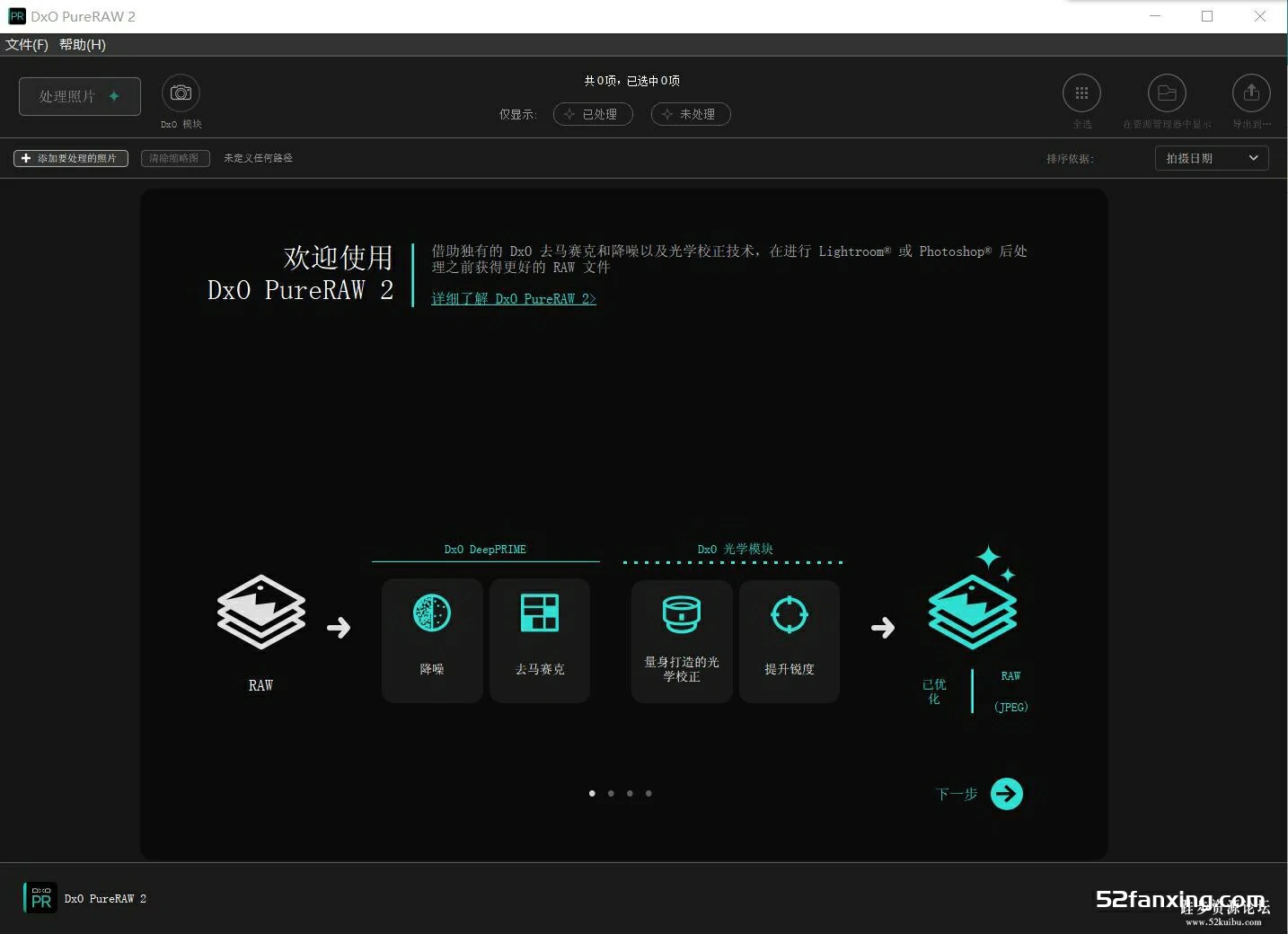Select the first carousel page dot

592,793
